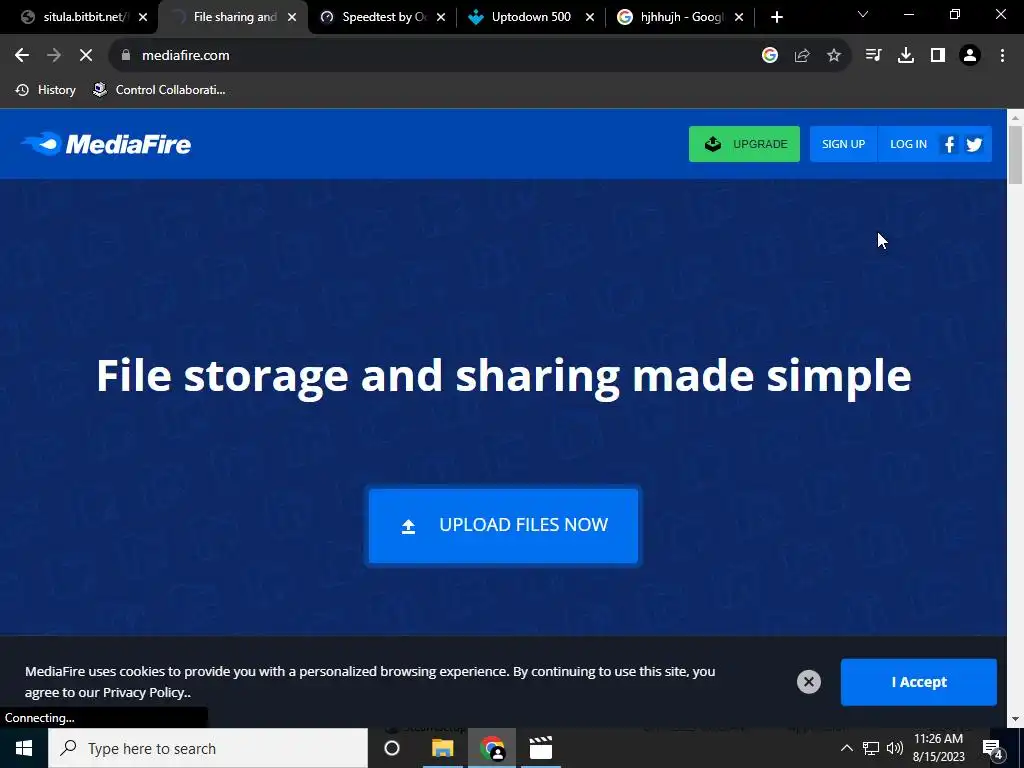Expand the tab search chevron
Viewport: 1024px width, 768px height.
tap(863, 14)
